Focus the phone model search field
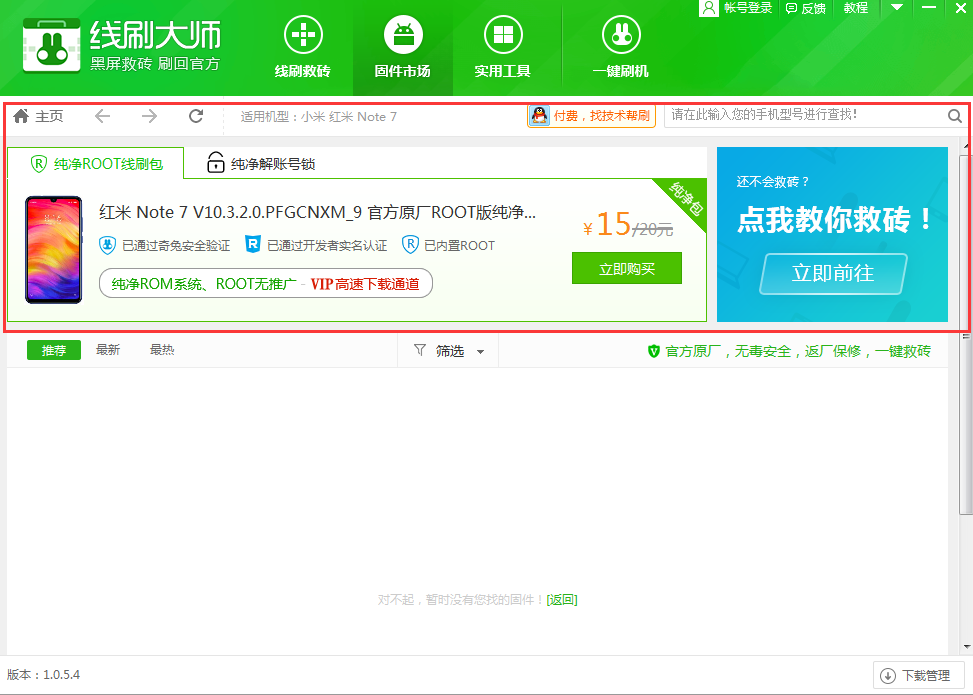Viewport: 973px width, 695px height. click(x=805, y=116)
